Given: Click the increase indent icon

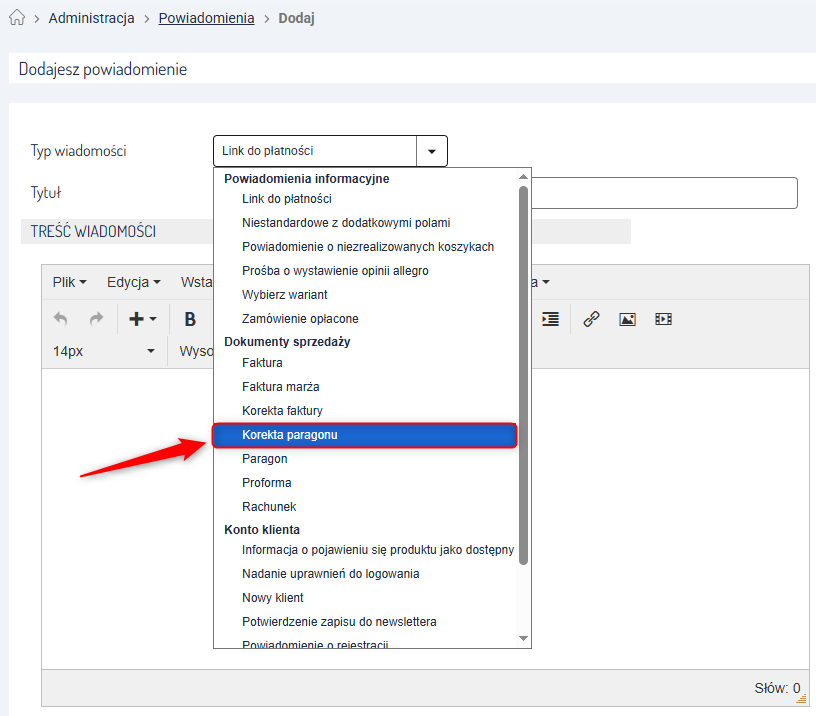Looking at the screenshot, I should (x=550, y=319).
